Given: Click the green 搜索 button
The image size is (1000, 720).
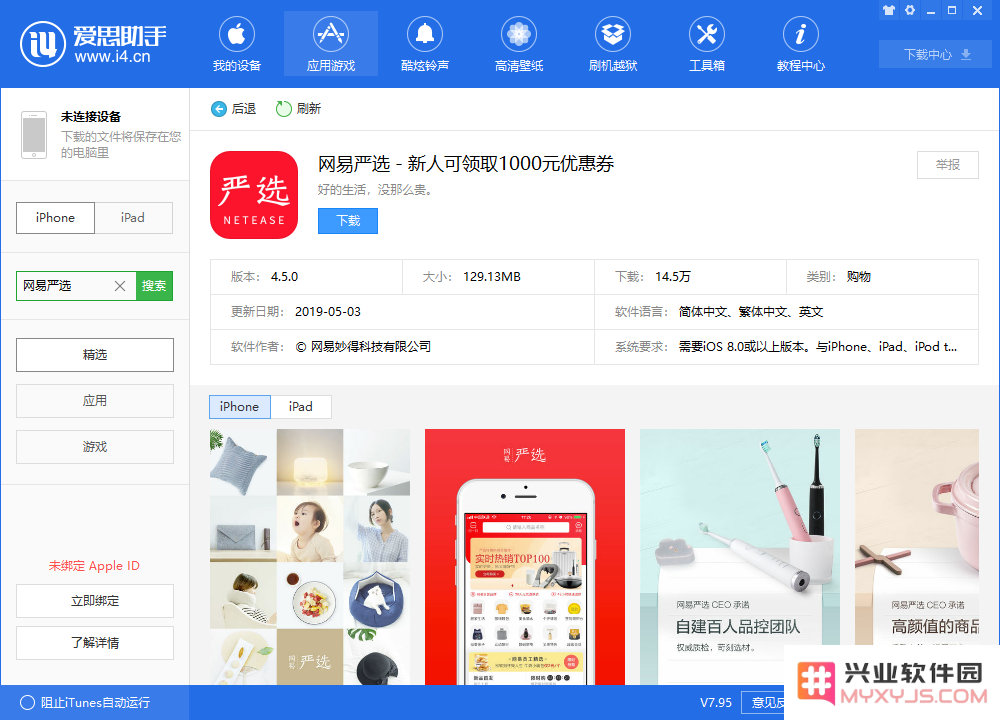Looking at the screenshot, I should pyautogui.click(x=154, y=286).
